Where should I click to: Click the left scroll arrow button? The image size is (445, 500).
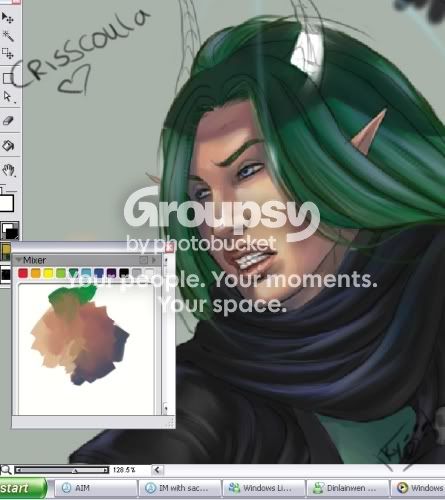157,470
